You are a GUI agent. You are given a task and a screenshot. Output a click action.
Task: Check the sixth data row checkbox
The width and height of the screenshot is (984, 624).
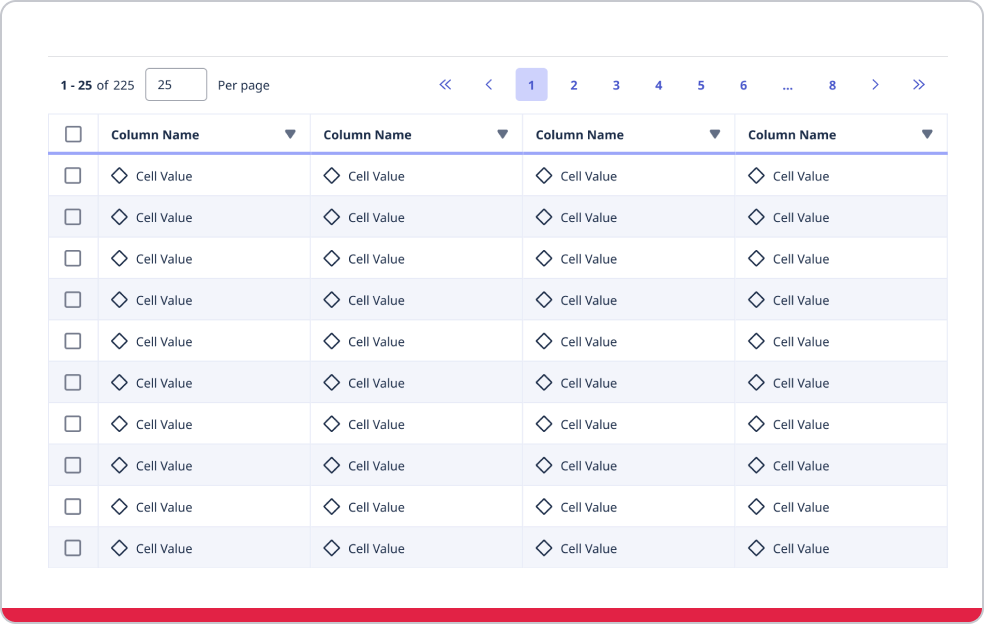73,383
